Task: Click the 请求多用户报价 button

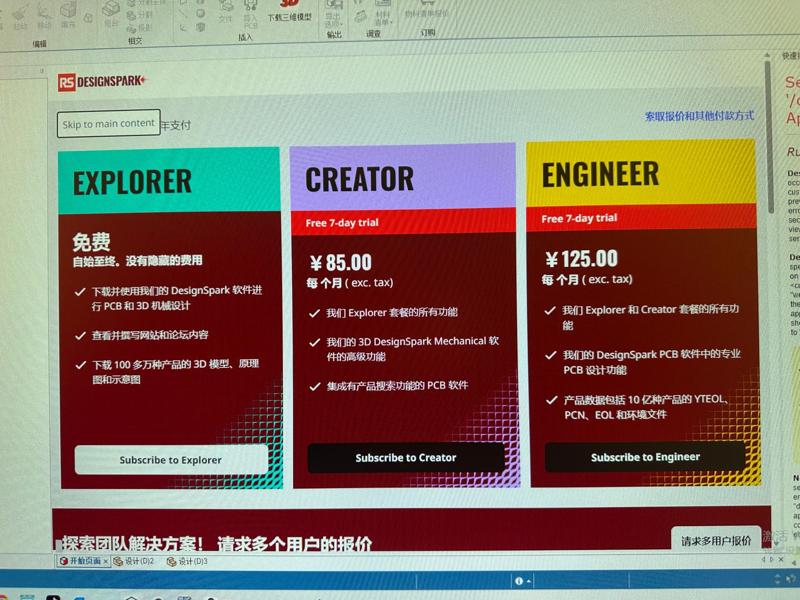Action: point(716,541)
